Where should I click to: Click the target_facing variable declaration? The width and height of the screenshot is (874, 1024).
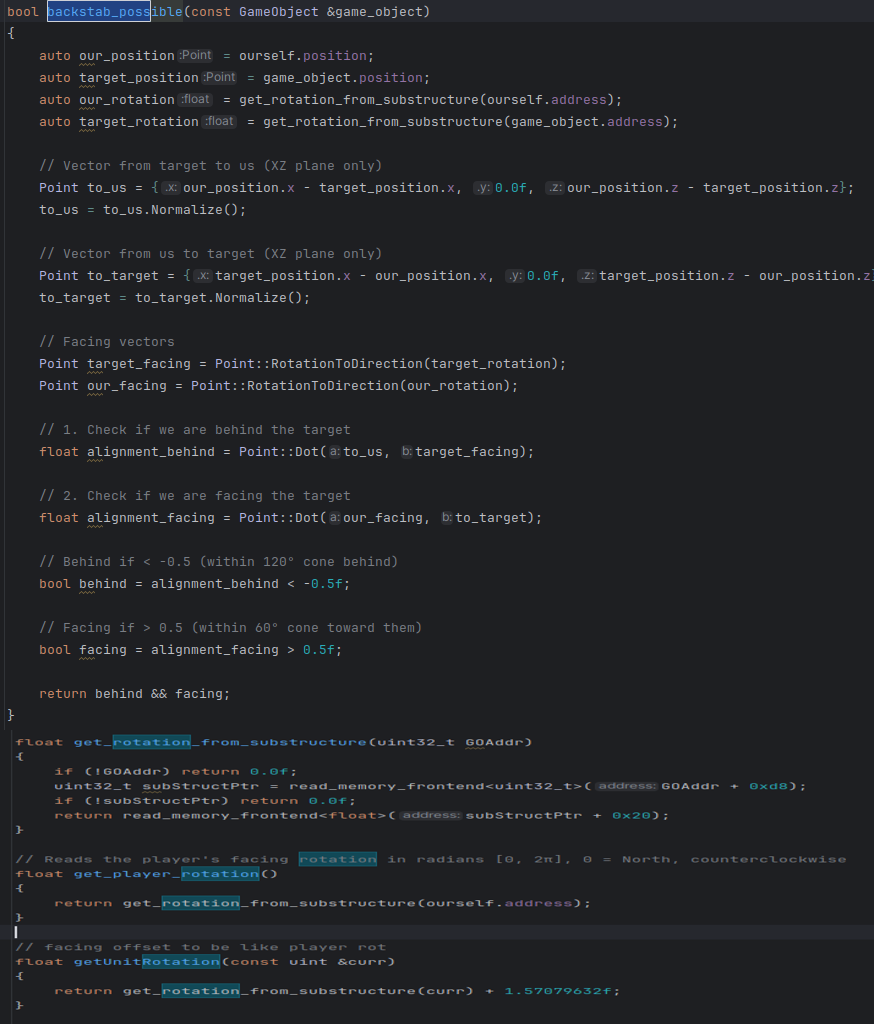point(139,364)
